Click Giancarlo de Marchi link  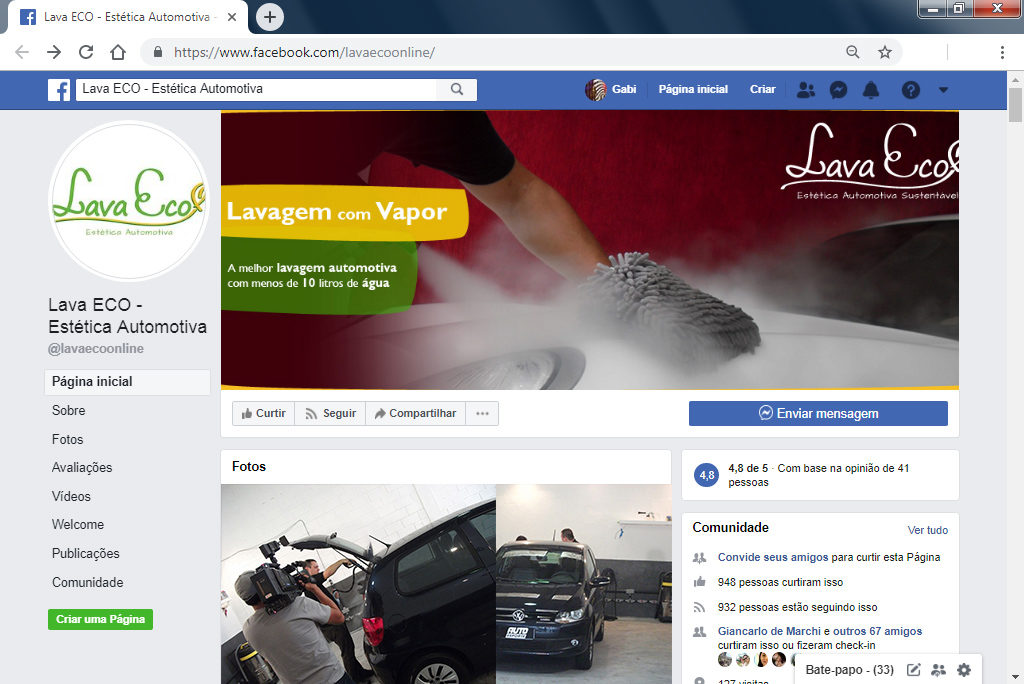pyautogui.click(x=769, y=631)
